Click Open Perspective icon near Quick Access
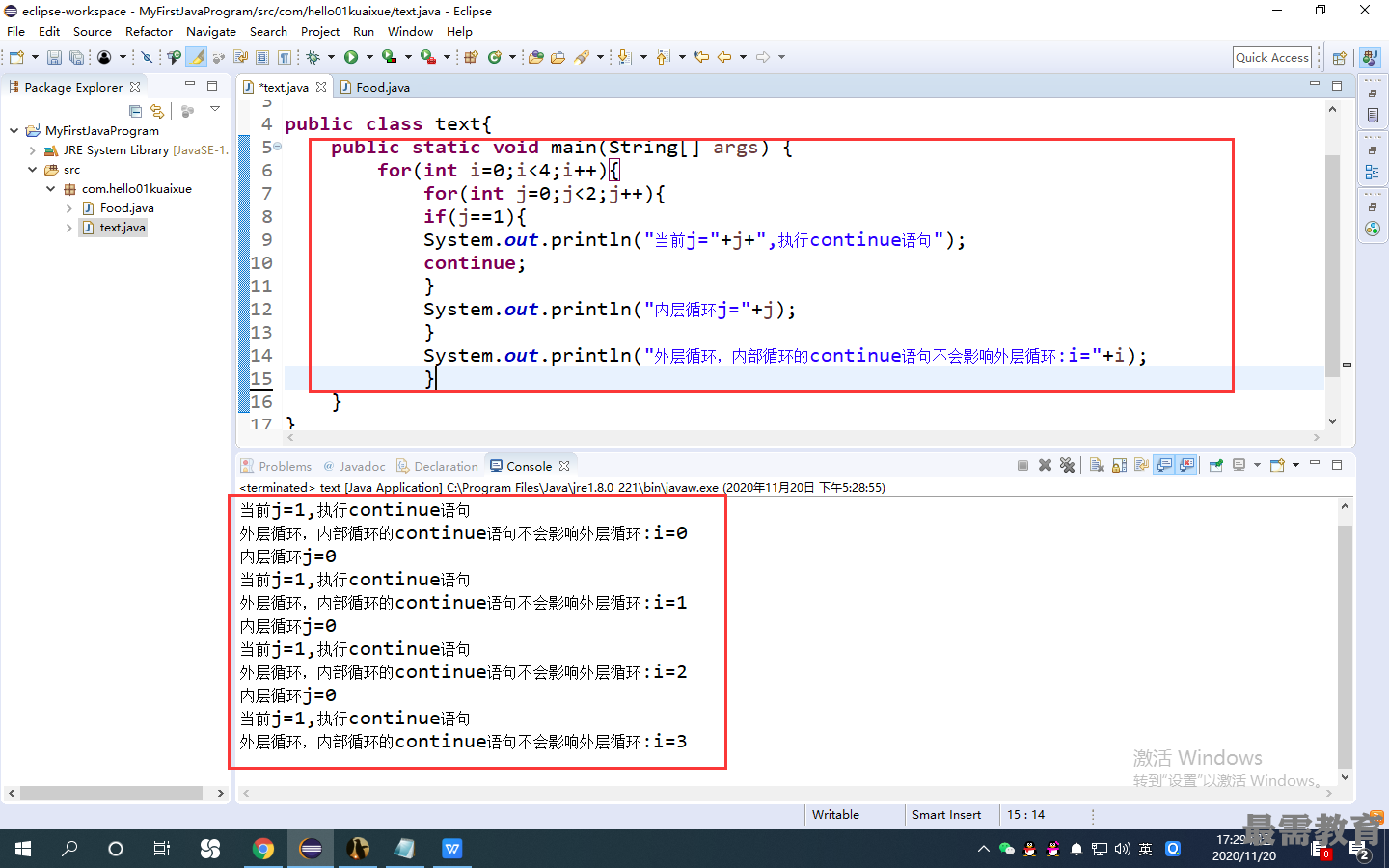Image resolution: width=1389 pixels, height=868 pixels. (x=1339, y=58)
